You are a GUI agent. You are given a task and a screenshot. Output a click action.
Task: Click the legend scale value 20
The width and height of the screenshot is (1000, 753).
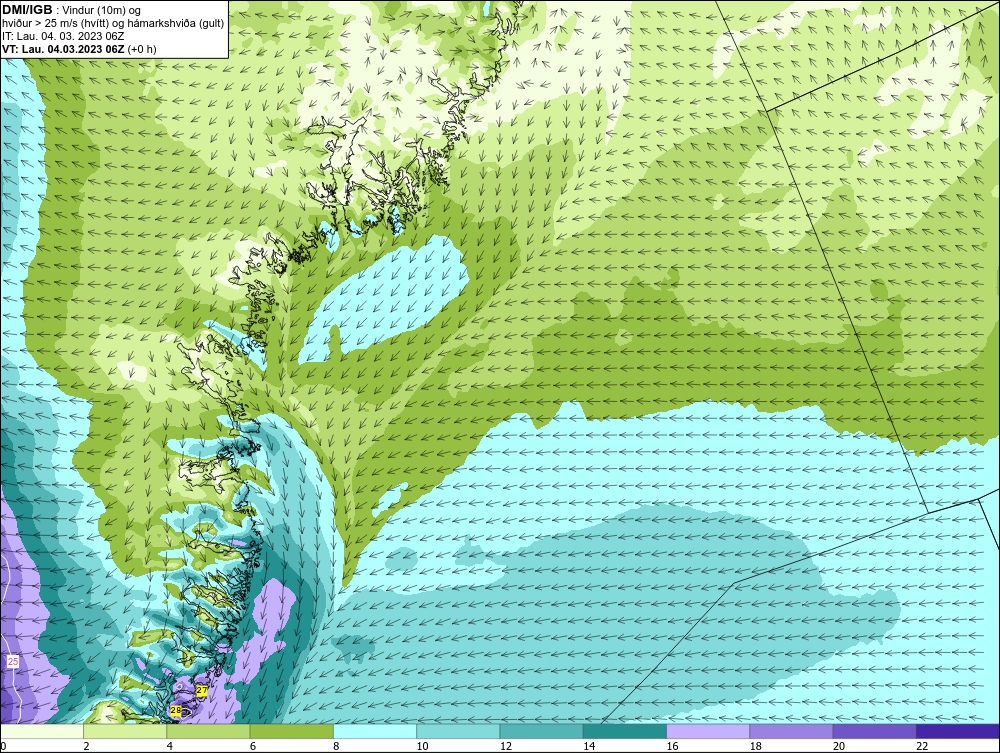[x=838, y=746]
